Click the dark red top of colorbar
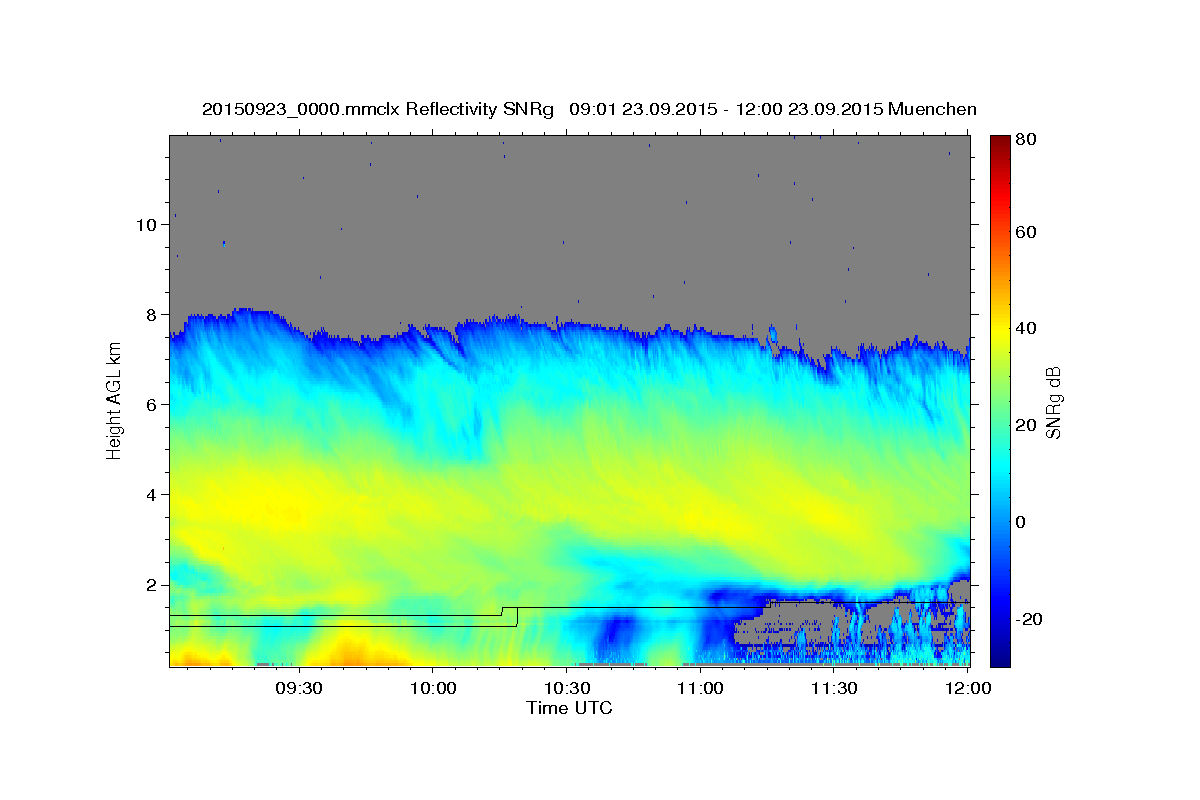Image resolution: width=1200 pixels, height=800 pixels. (1000, 145)
